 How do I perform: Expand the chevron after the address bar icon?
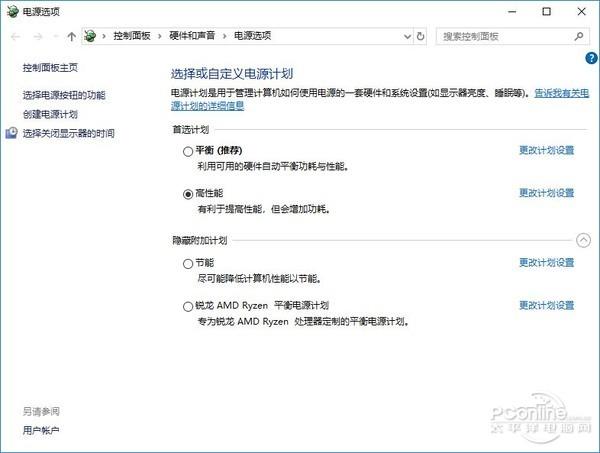pyautogui.click(x=104, y=36)
